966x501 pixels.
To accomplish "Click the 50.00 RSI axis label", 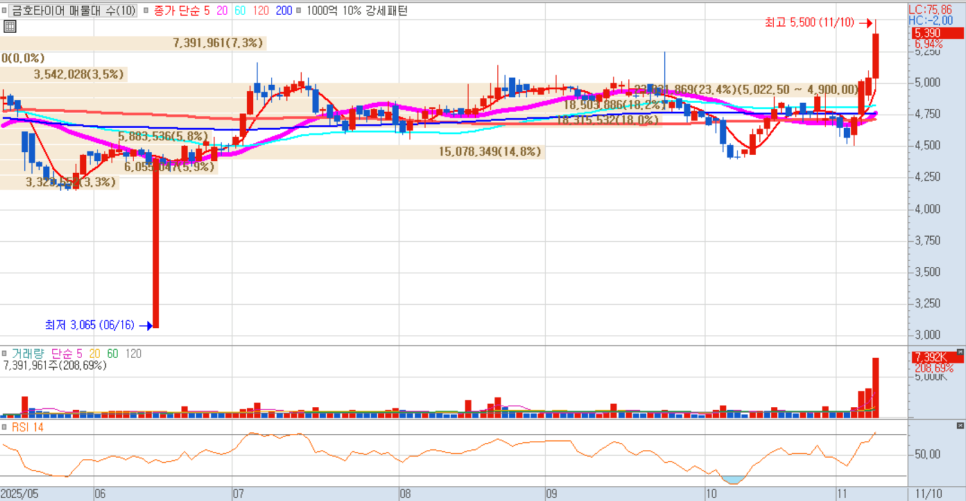I will point(928,454).
